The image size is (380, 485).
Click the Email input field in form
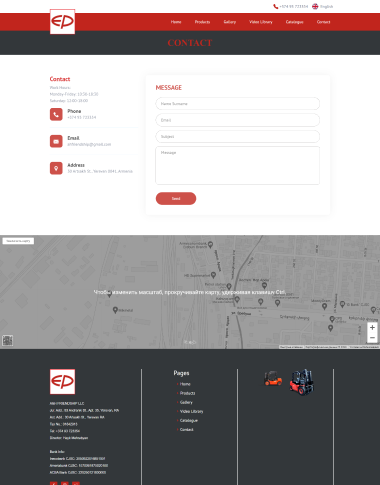click(237, 120)
